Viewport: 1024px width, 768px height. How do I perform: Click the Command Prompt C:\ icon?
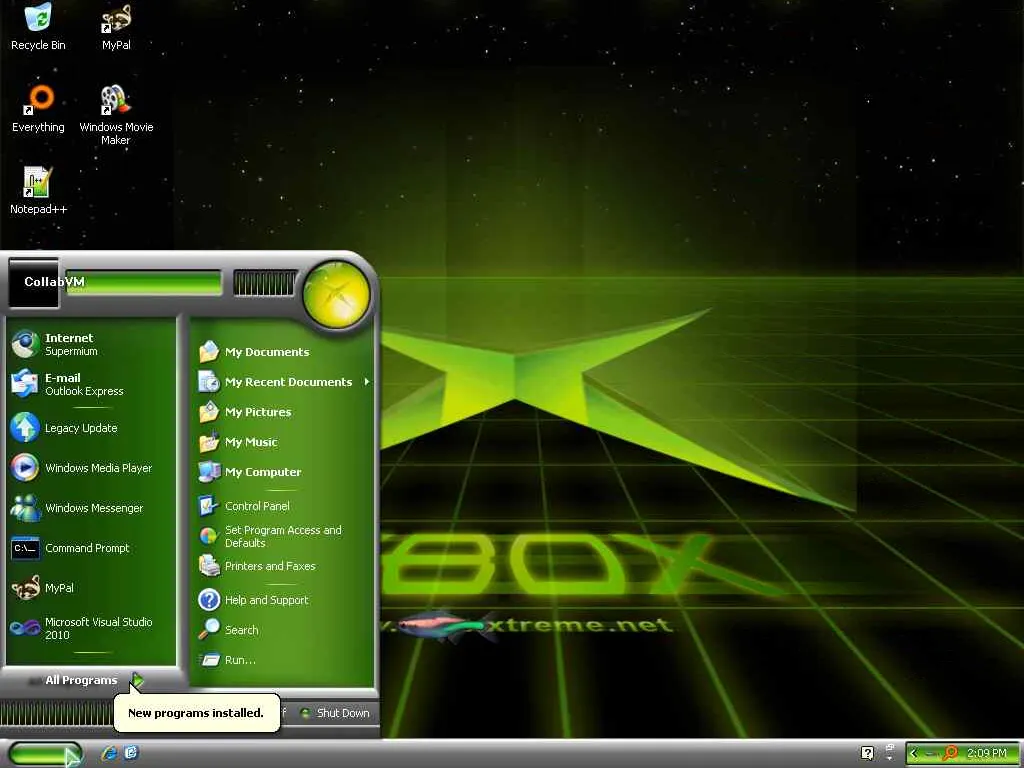tap(25, 548)
